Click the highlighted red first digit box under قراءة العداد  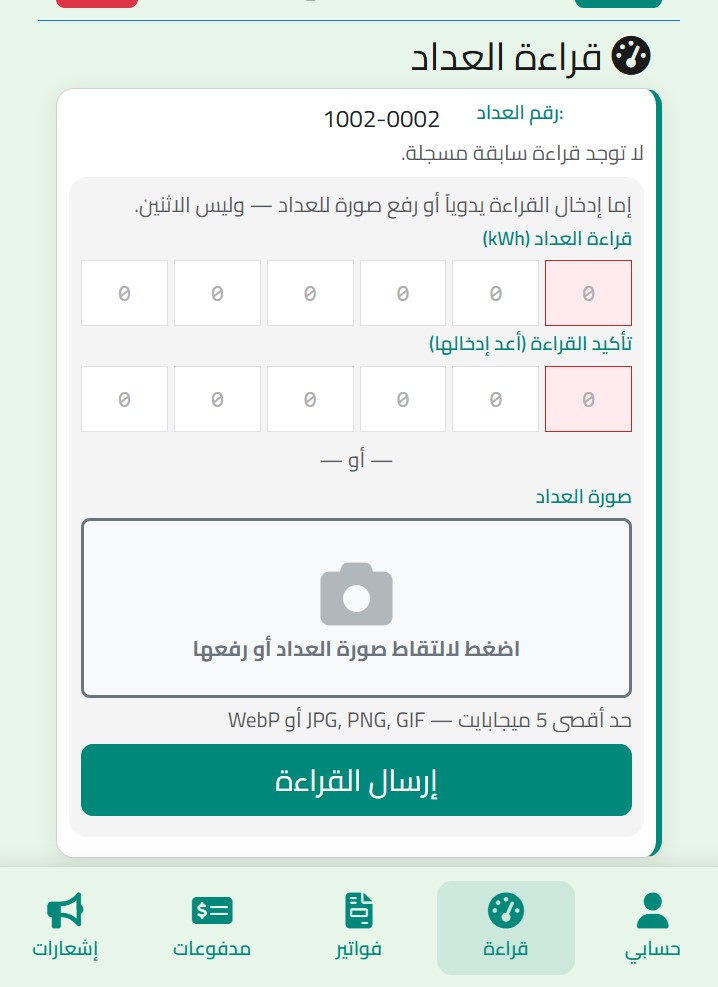coord(588,292)
